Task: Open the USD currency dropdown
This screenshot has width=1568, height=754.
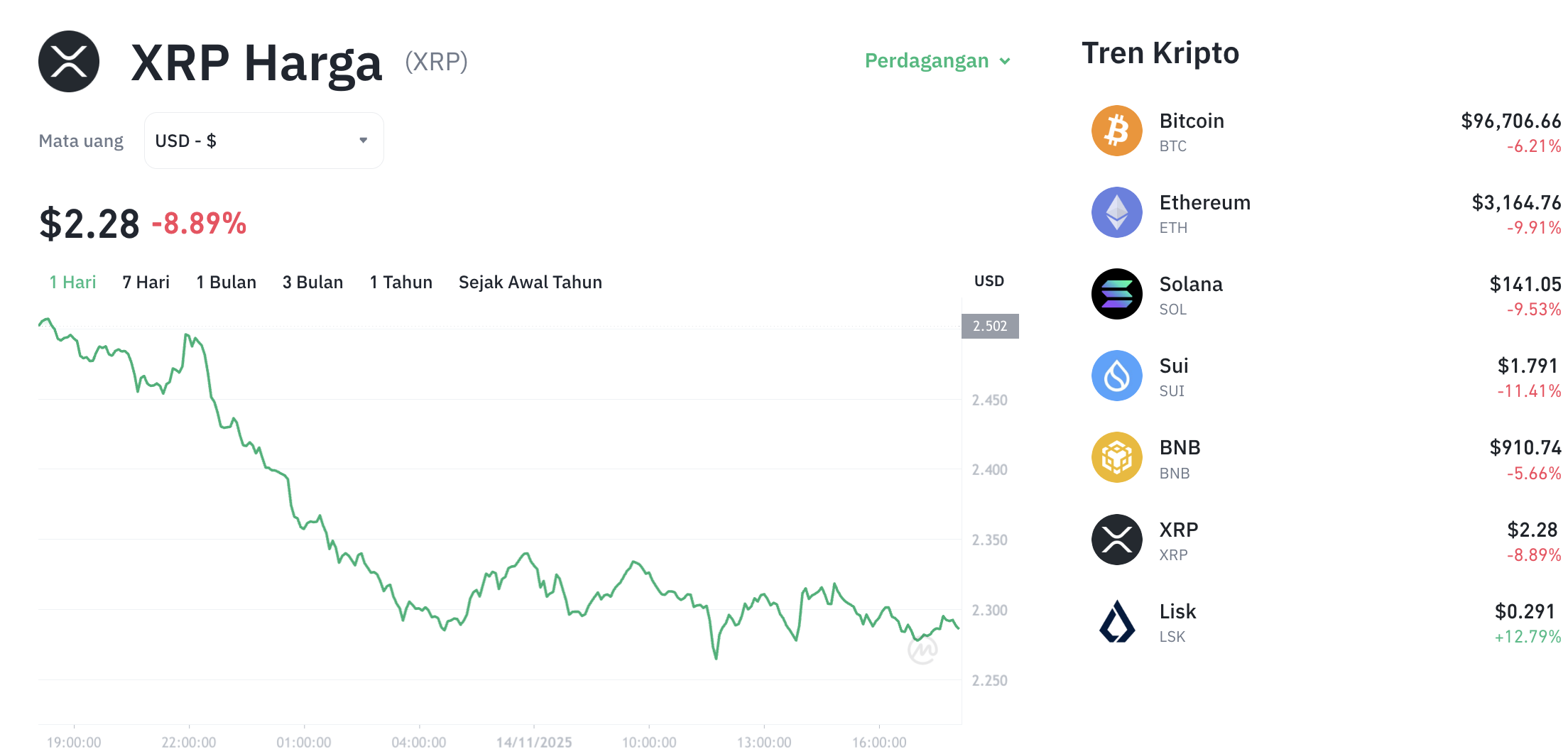Action: pyautogui.click(x=263, y=140)
